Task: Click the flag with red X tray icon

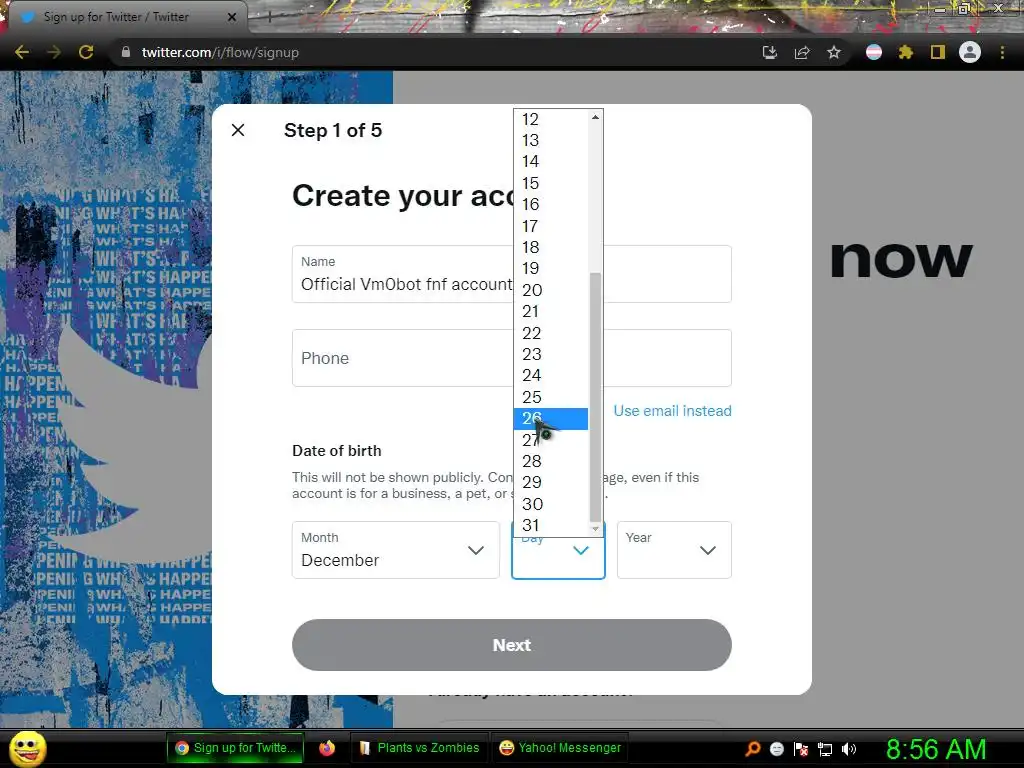Action: coord(801,749)
